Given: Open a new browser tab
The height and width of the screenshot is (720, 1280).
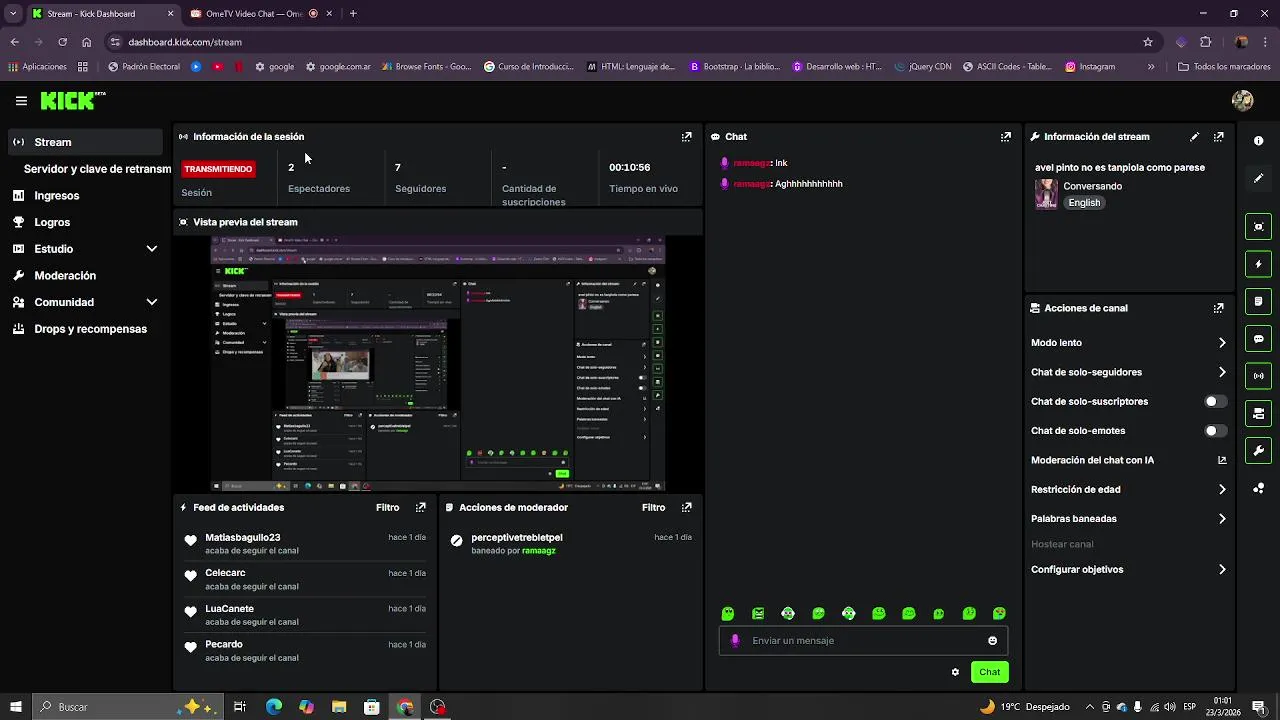Looking at the screenshot, I should pyautogui.click(x=353, y=14).
